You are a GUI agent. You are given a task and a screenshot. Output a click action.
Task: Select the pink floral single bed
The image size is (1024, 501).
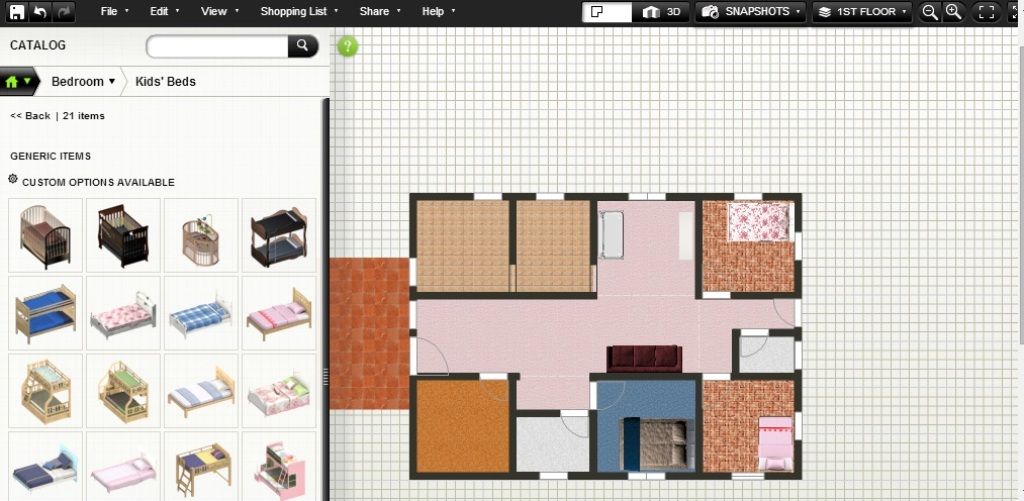coord(123,313)
